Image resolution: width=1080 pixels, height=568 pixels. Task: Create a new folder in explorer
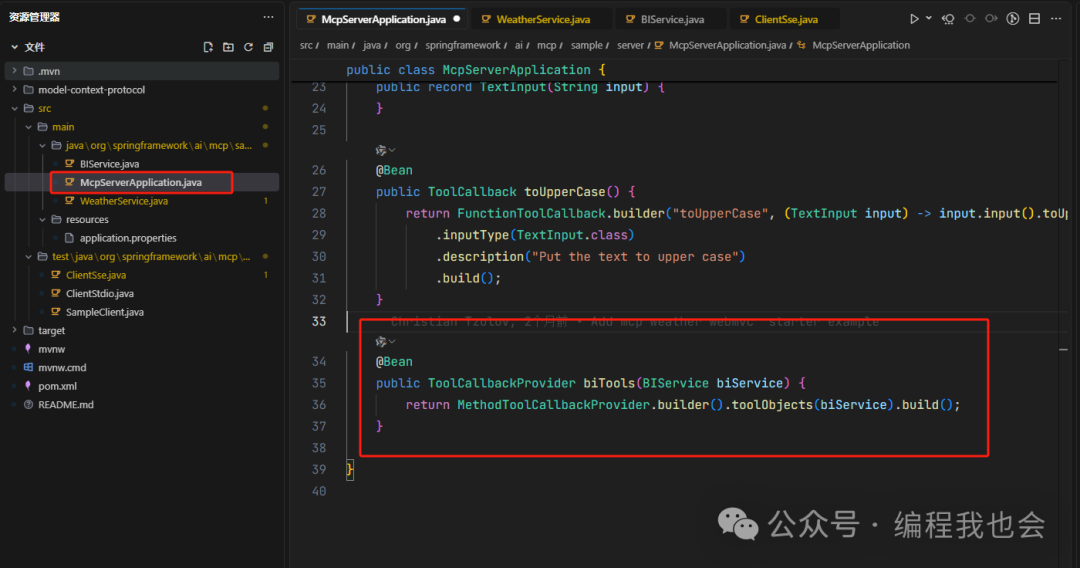click(x=228, y=47)
